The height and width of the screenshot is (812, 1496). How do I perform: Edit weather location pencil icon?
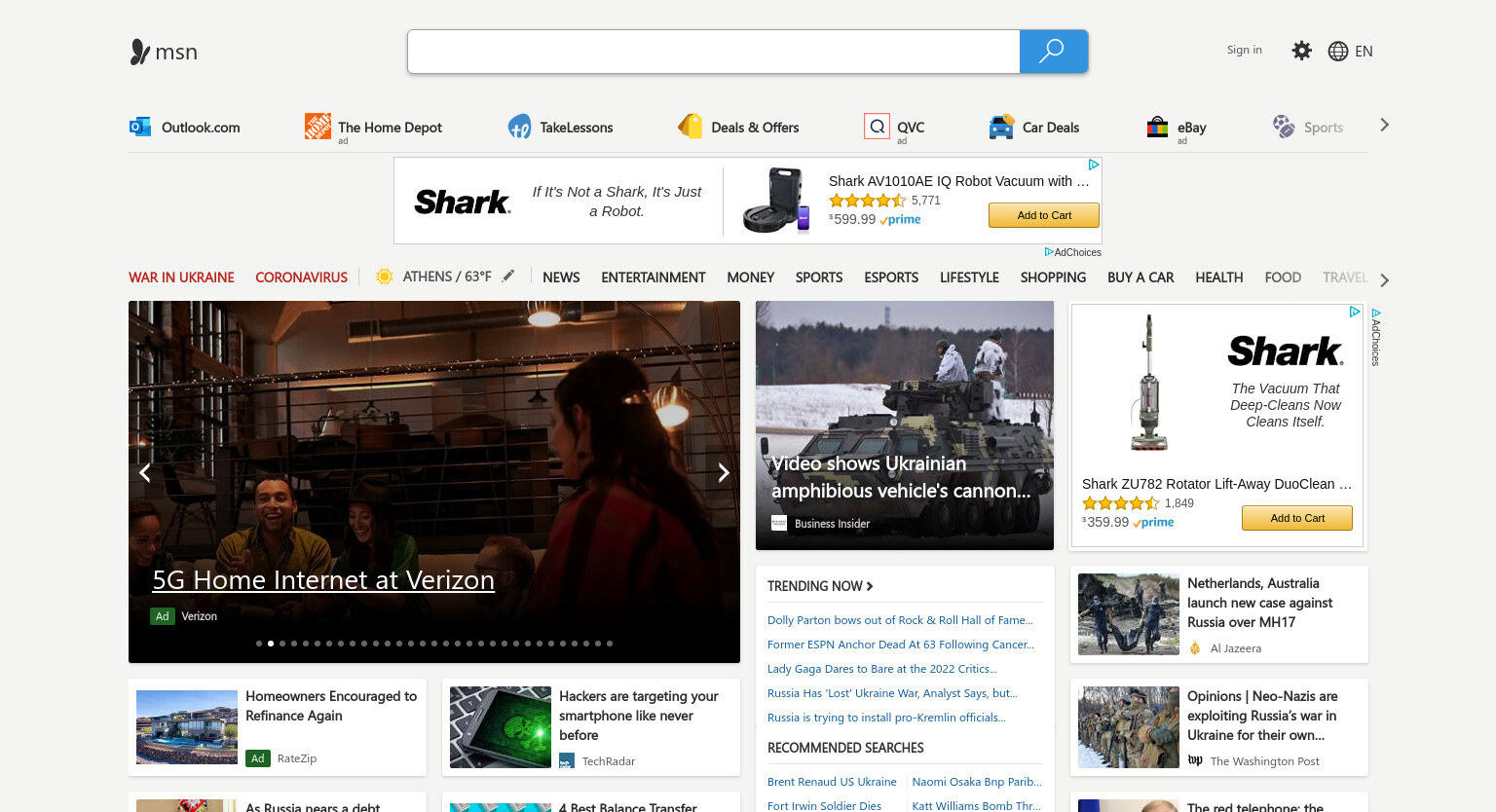click(x=508, y=277)
